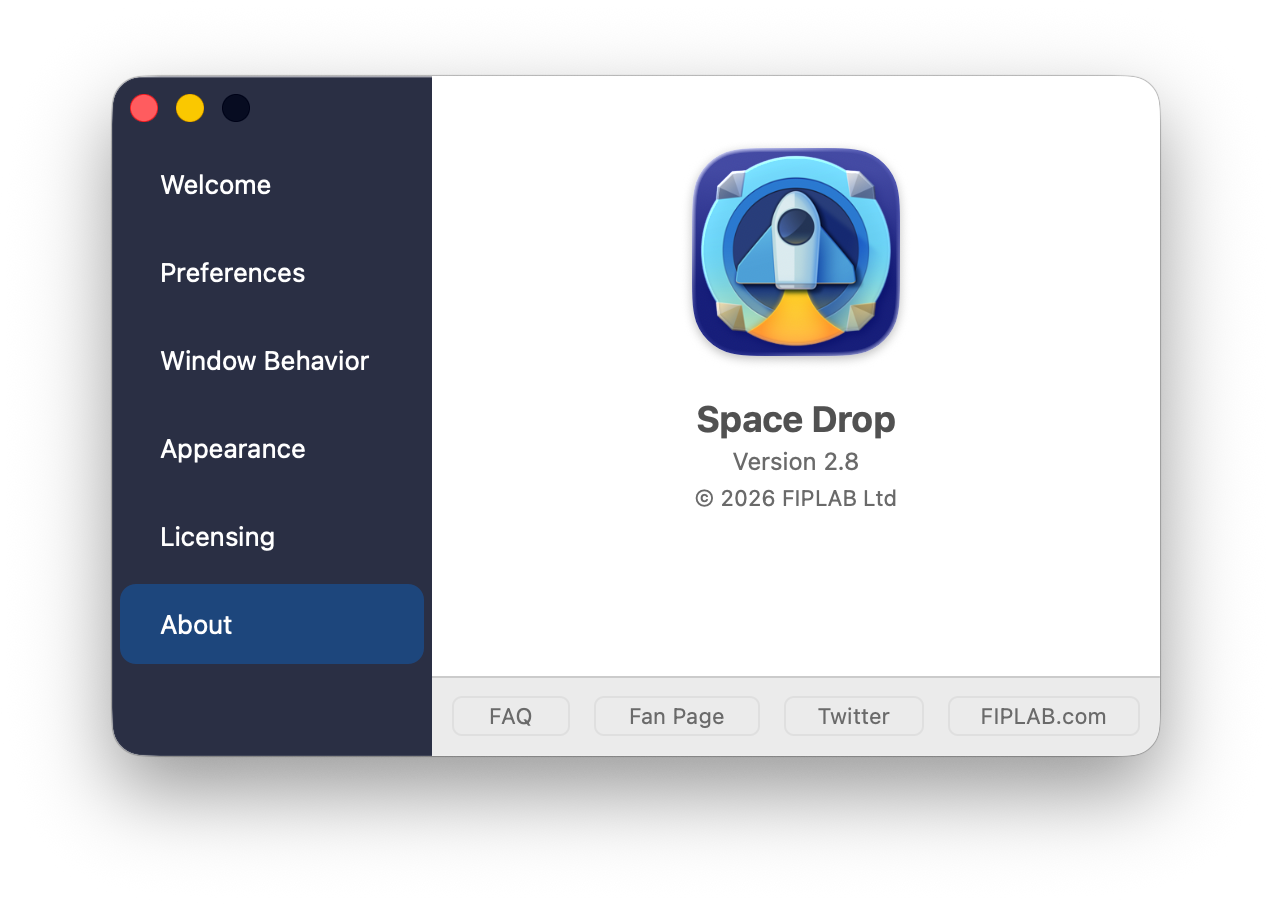
Task: Click the Space Drop title text
Action: tap(796, 420)
